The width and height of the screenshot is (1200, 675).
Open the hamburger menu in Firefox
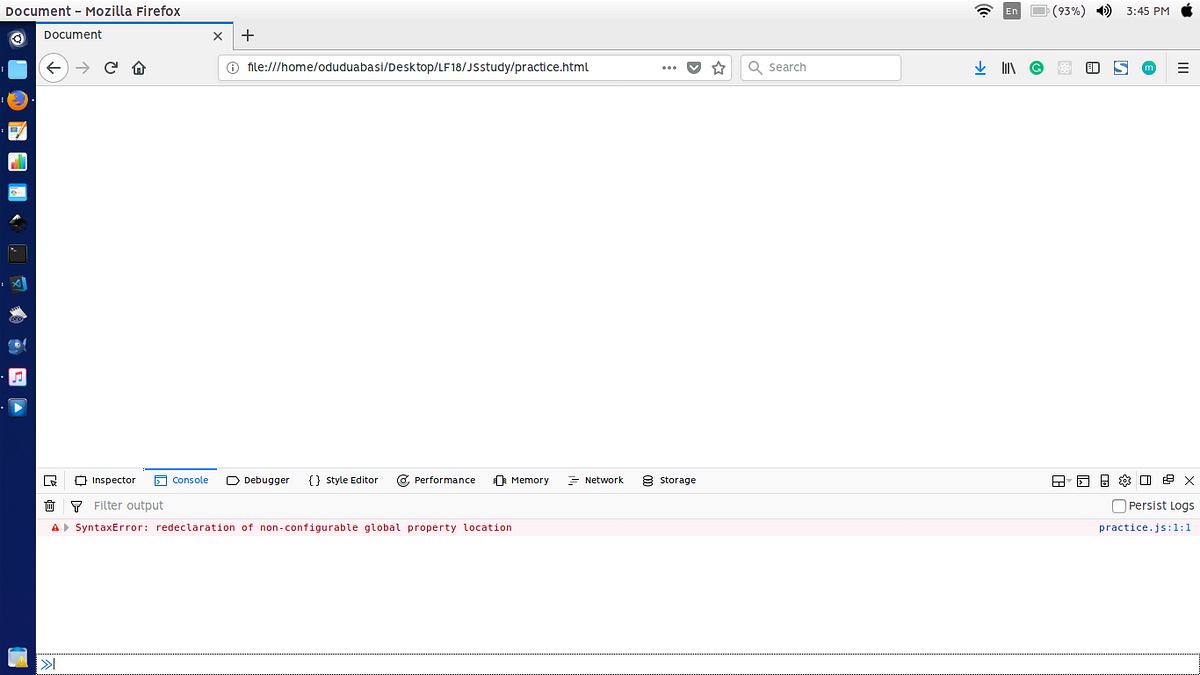coord(1182,67)
